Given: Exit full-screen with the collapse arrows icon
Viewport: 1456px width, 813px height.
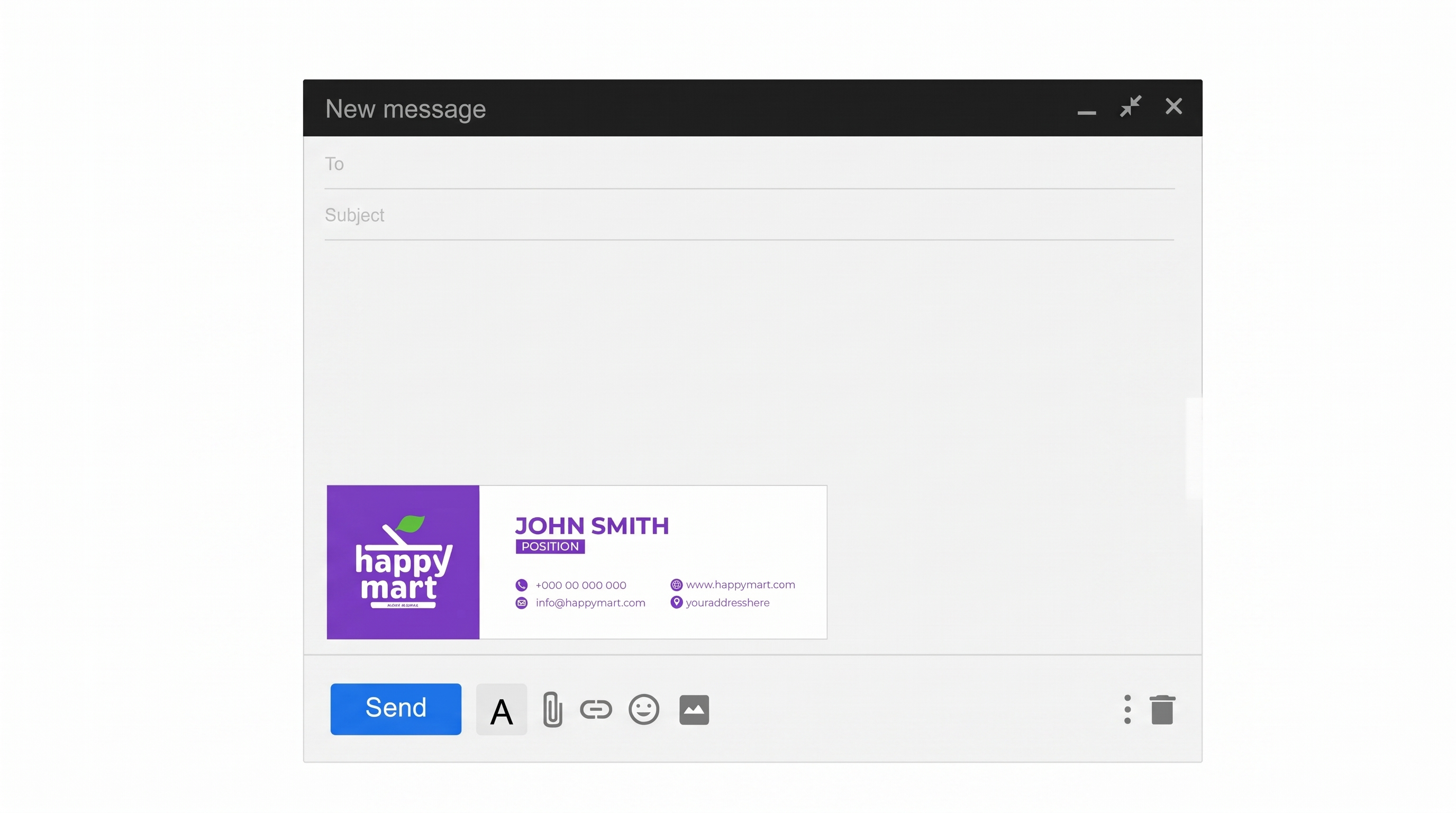Looking at the screenshot, I should coord(1131,106).
